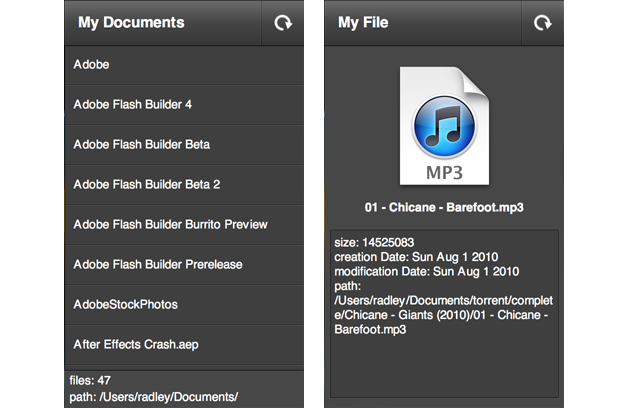Image resolution: width=628 pixels, height=408 pixels.
Task: Click the My File header title
Action: [x=363, y=22]
